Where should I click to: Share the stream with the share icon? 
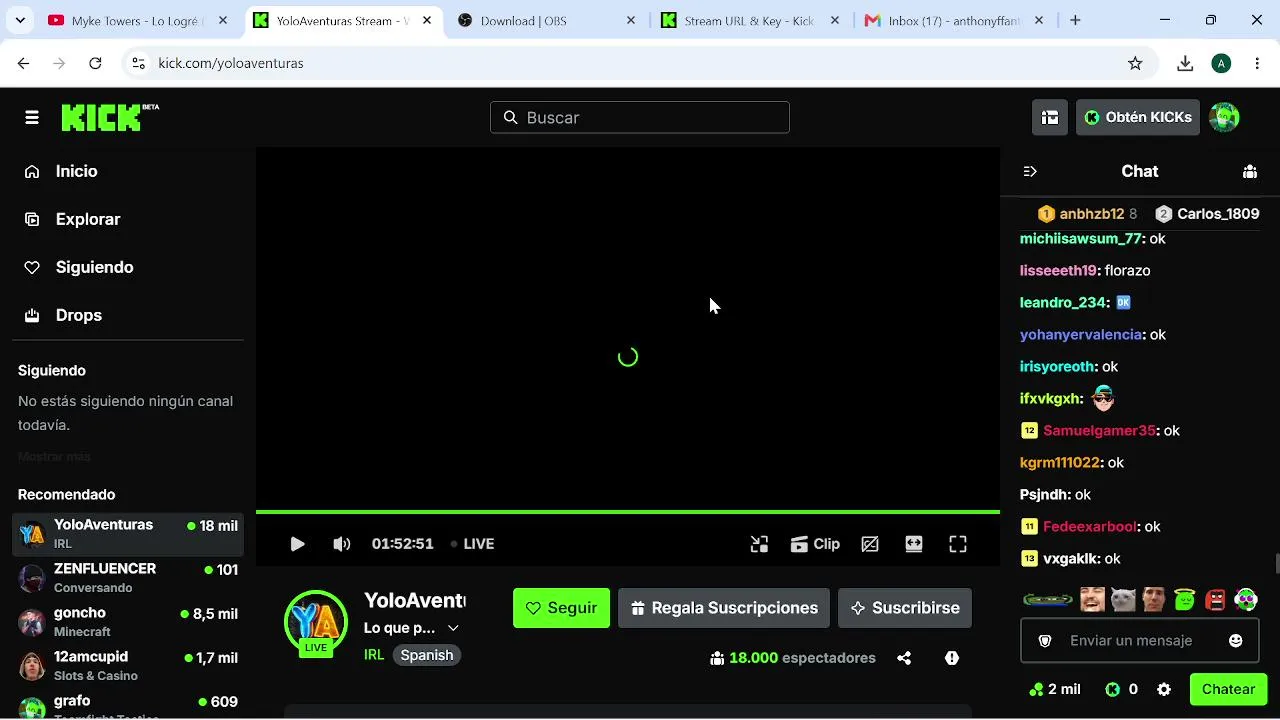coord(904,658)
